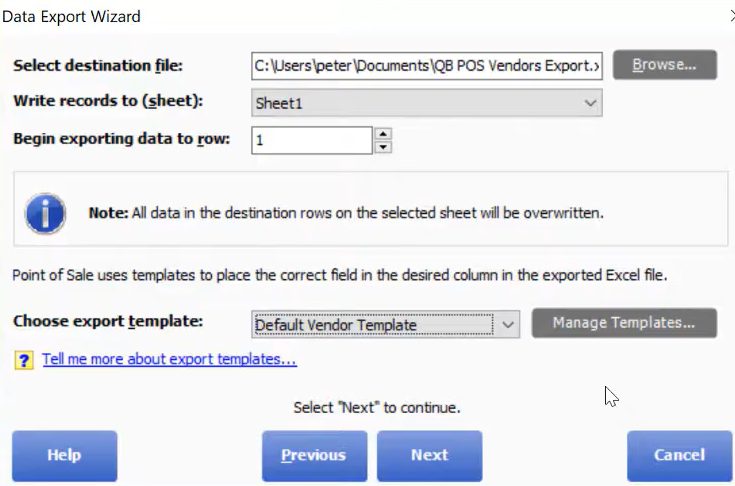
Task: Decrease the starting row with down arrow
Action: click(x=383, y=147)
